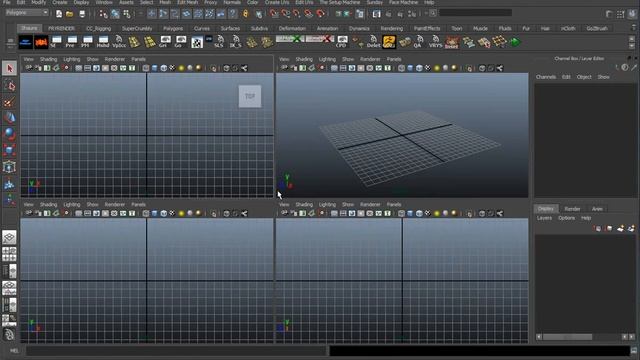
Task: Open Options menu in layer editor
Action: coord(567,218)
